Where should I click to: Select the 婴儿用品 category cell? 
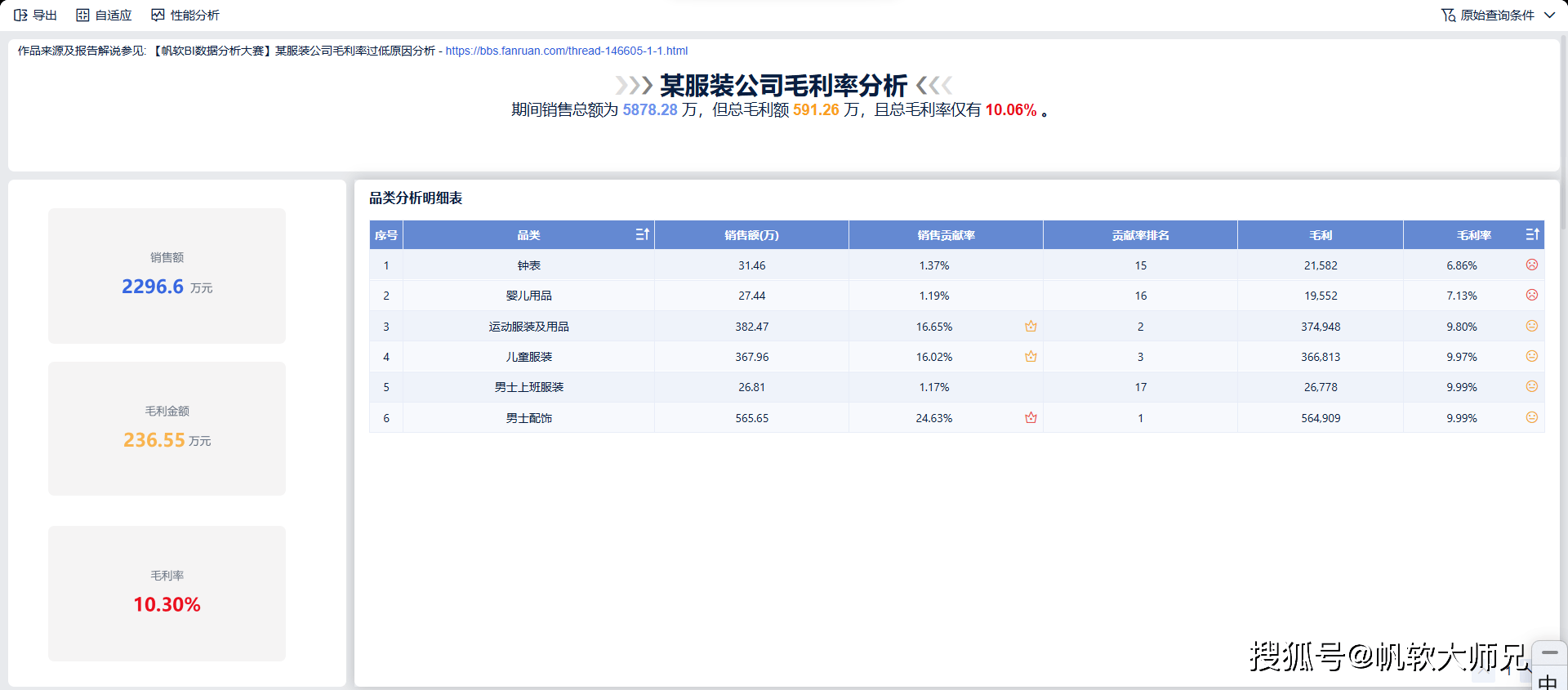(528, 296)
